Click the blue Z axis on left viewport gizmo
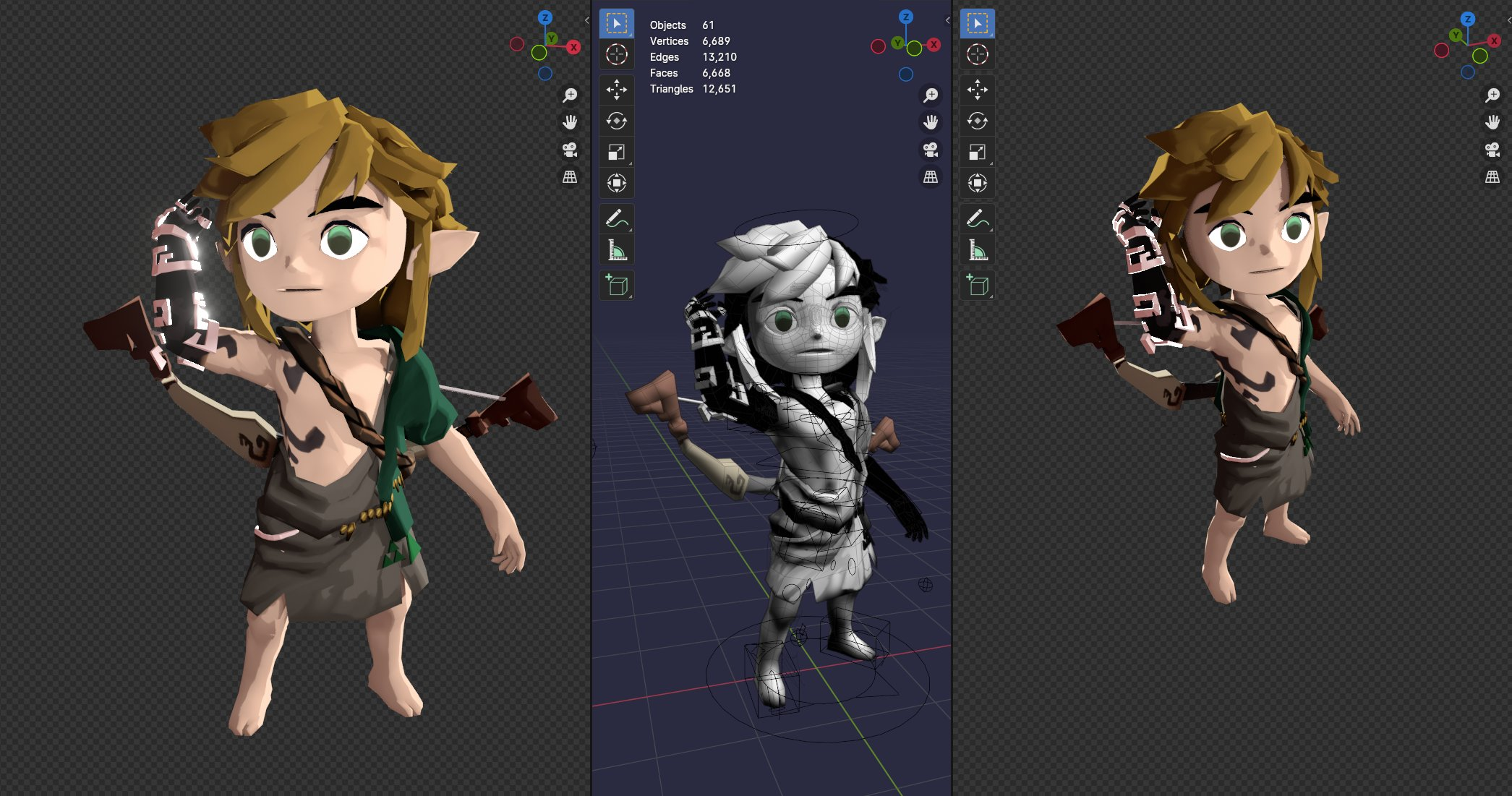The height and width of the screenshot is (796, 1512). (x=545, y=17)
